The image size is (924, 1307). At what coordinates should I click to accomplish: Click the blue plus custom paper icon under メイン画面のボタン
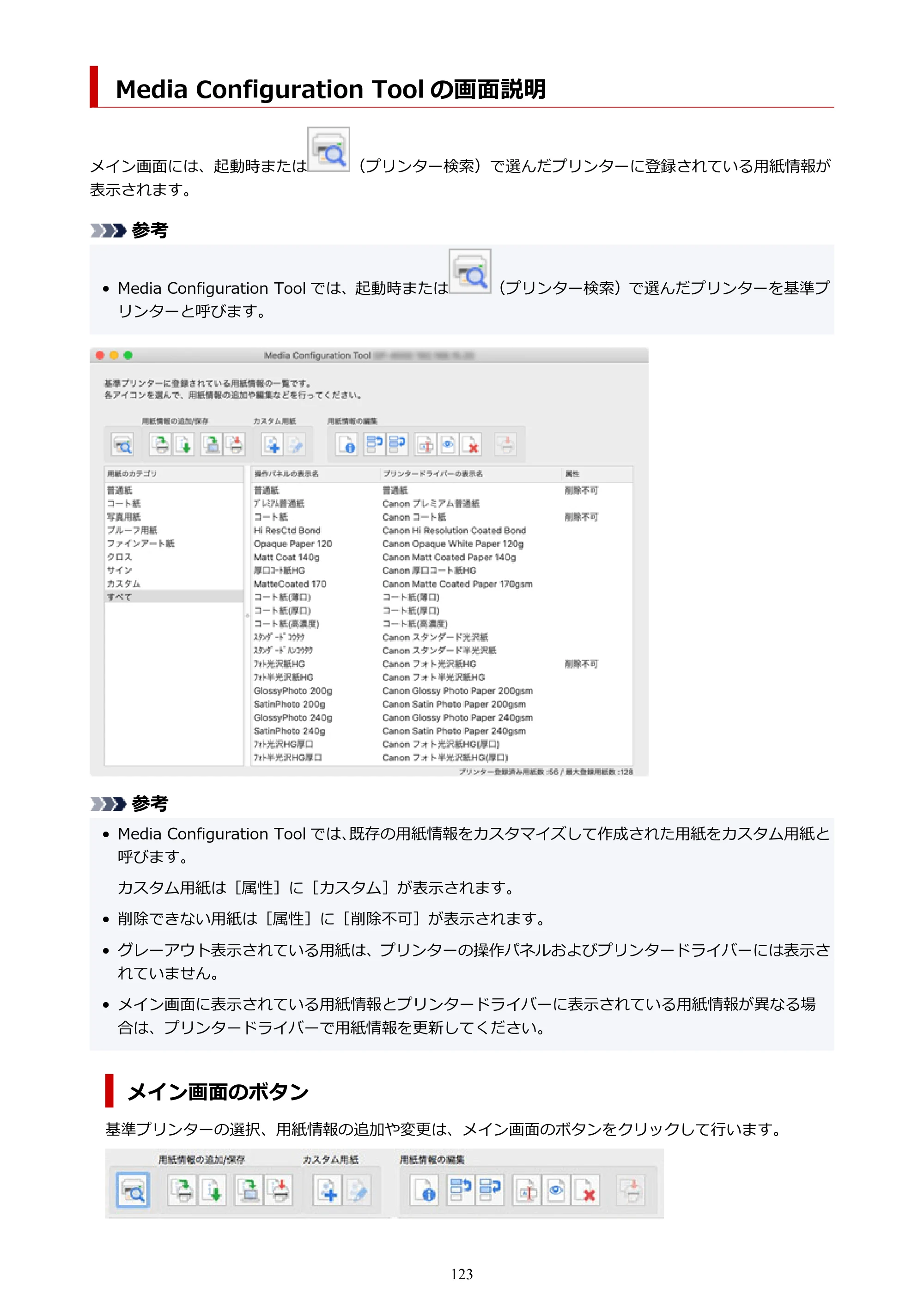coord(328,1190)
